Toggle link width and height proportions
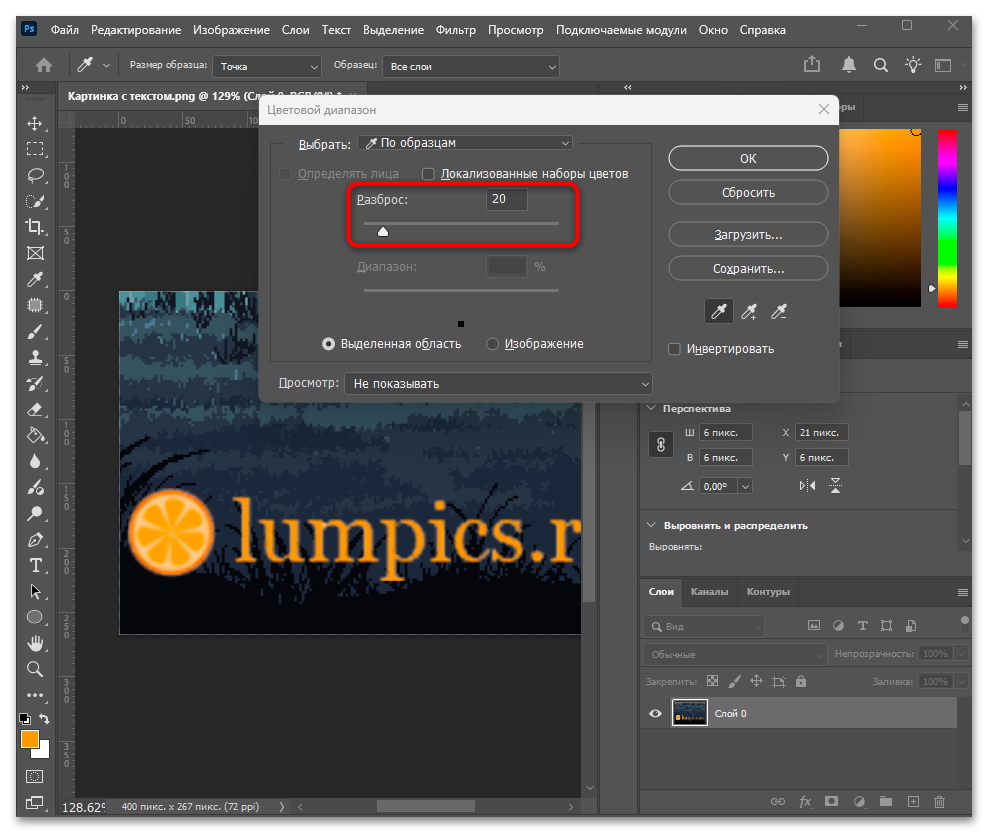988x833 pixels. 661,445
